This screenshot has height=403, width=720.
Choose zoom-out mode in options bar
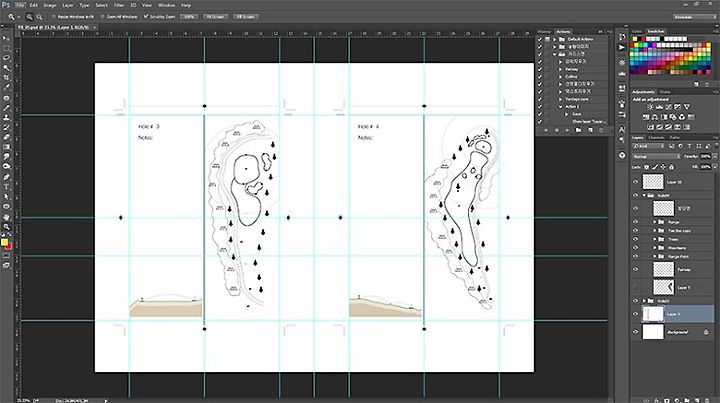pyautogui.click(x=39, y=17)
